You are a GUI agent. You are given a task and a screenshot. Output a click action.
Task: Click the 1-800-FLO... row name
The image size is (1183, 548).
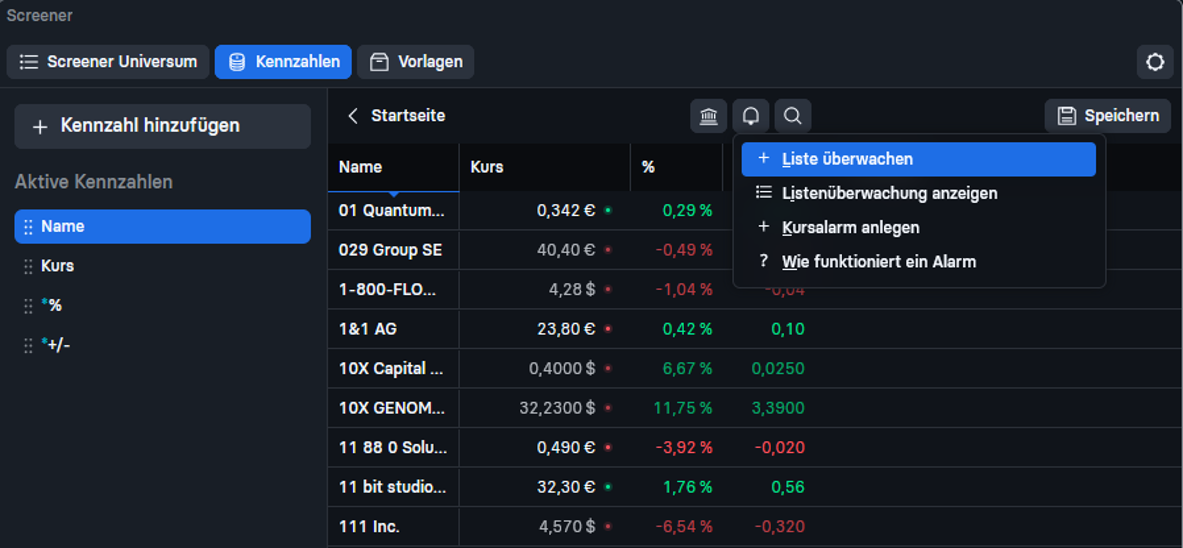[x=387, y=289]
